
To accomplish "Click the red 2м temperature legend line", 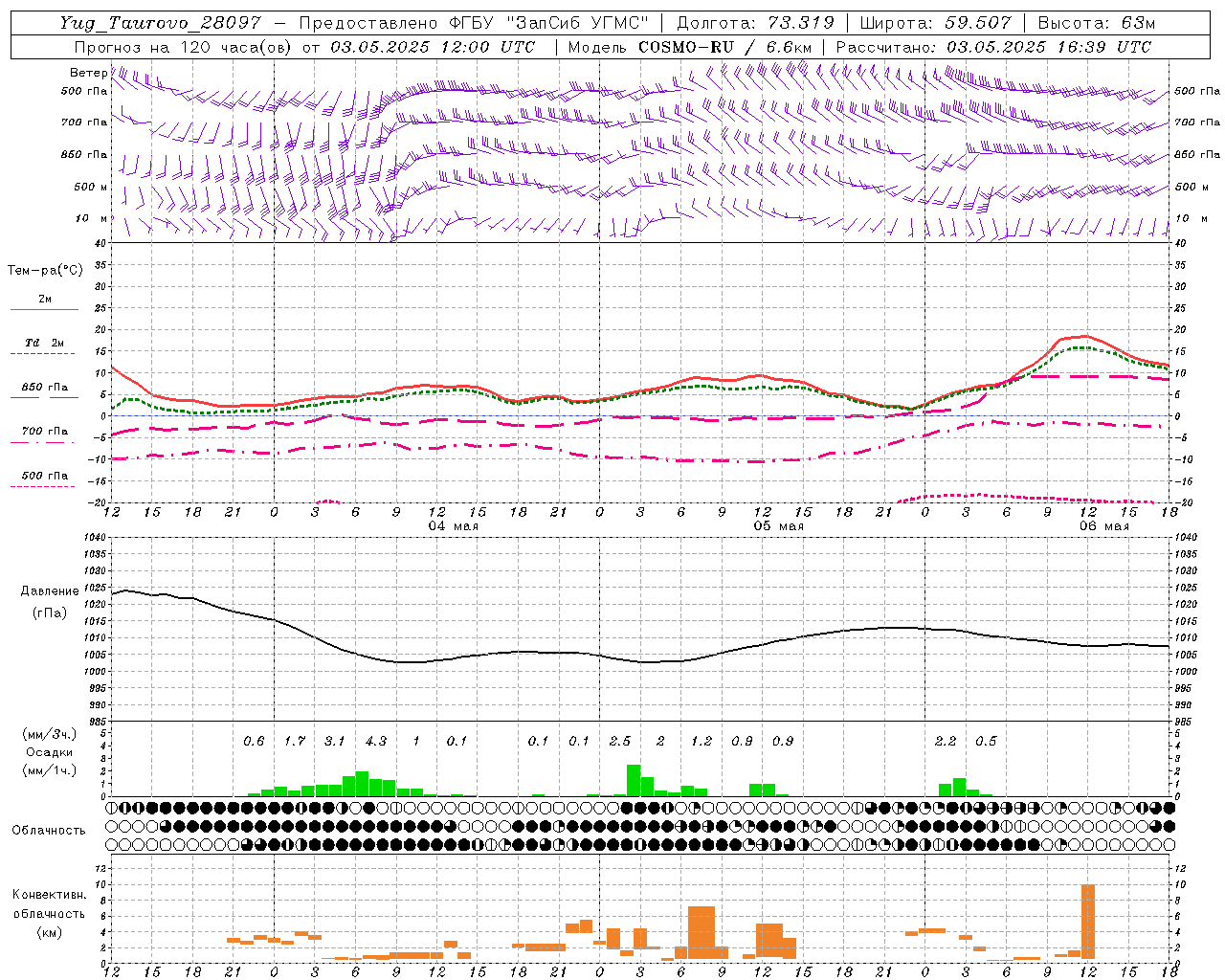I will [x=44, y=309].
